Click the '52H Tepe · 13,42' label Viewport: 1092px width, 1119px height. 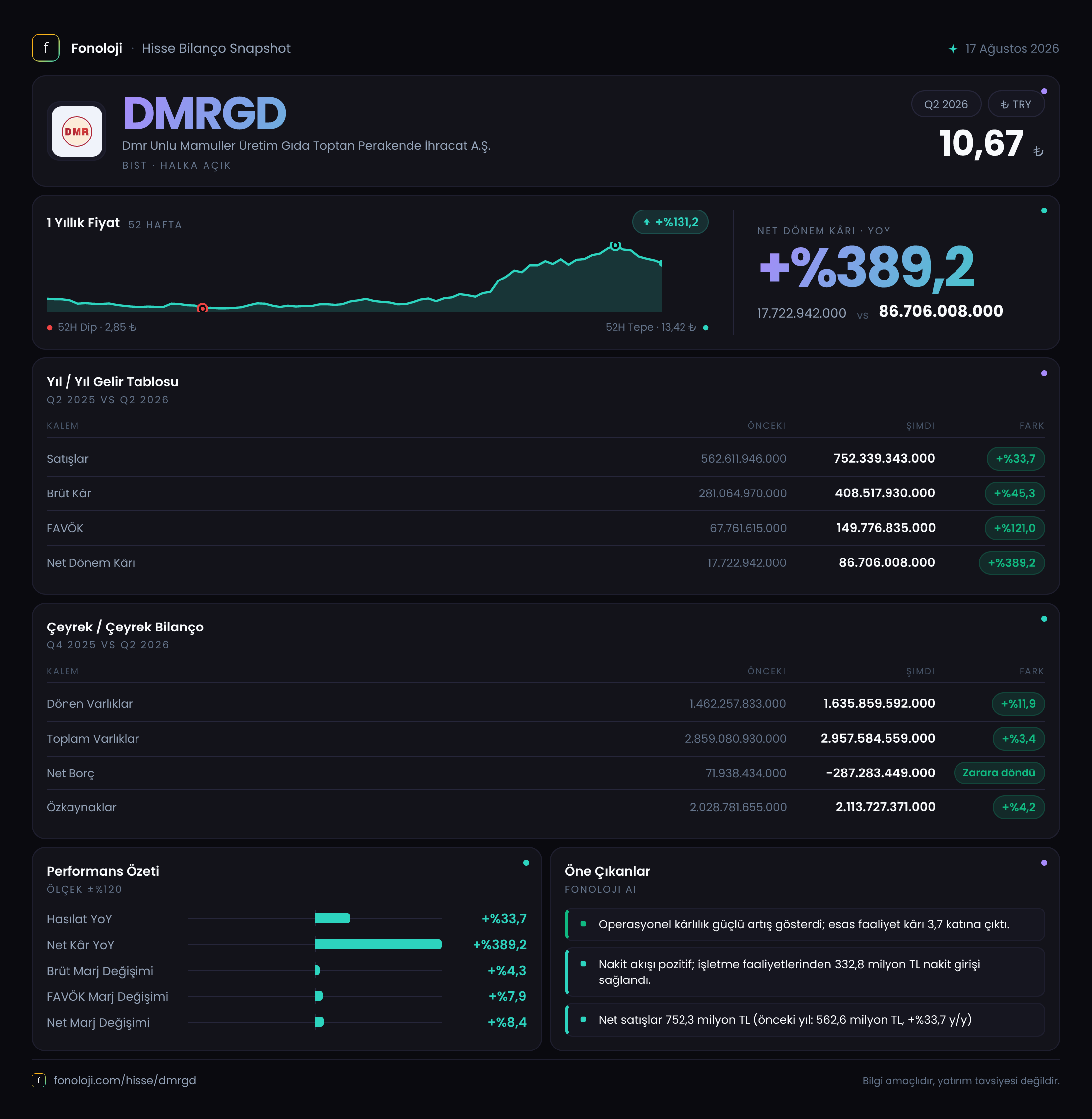click(x=650, y=328)
